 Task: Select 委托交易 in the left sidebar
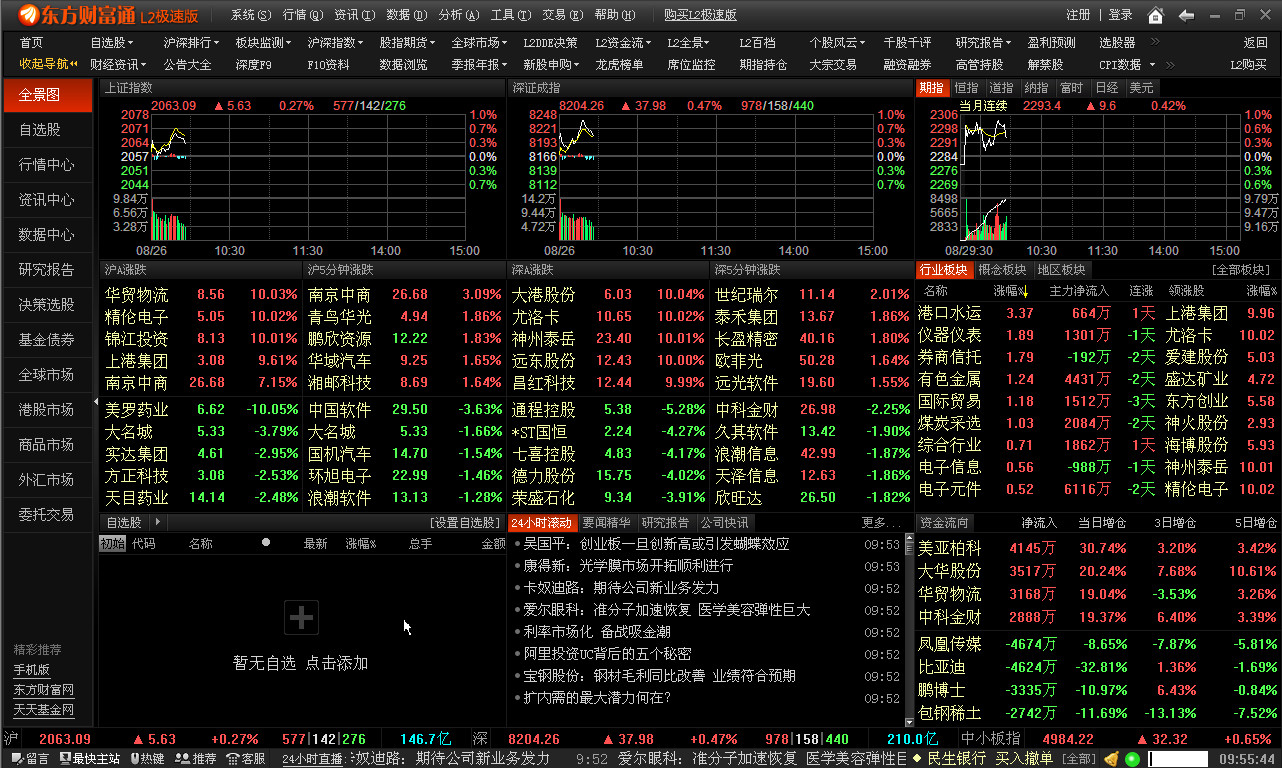tap(47, 515)
